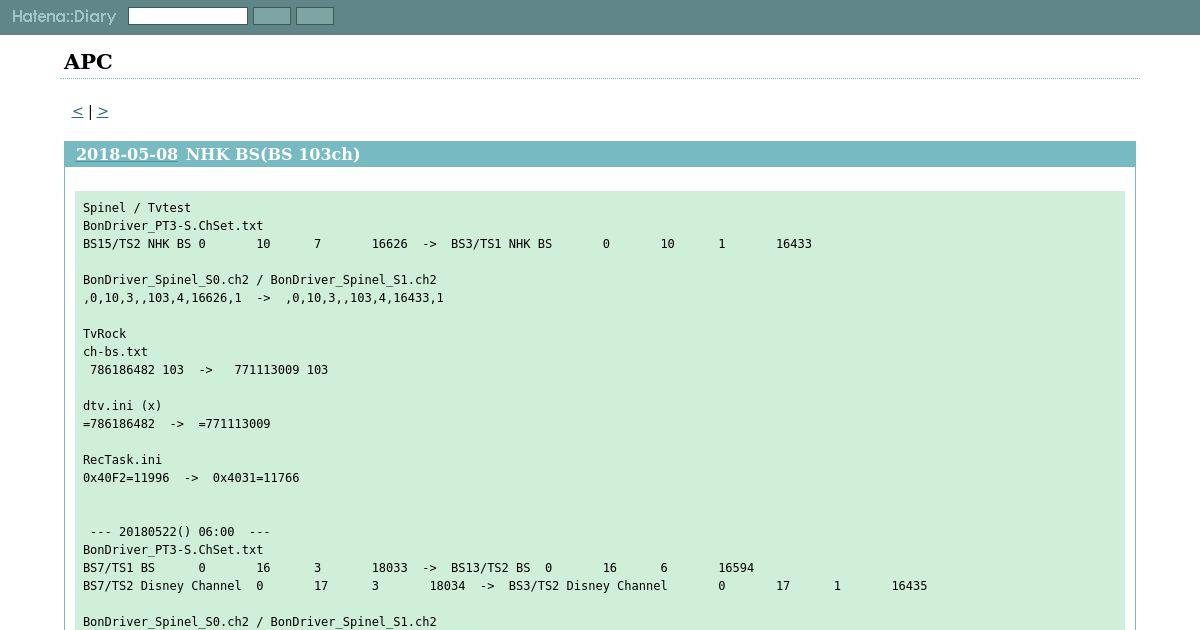1200x630 pixels.
Task: Click the string ',0,10,3,,103,4,16626,1'
Action: 162,298
